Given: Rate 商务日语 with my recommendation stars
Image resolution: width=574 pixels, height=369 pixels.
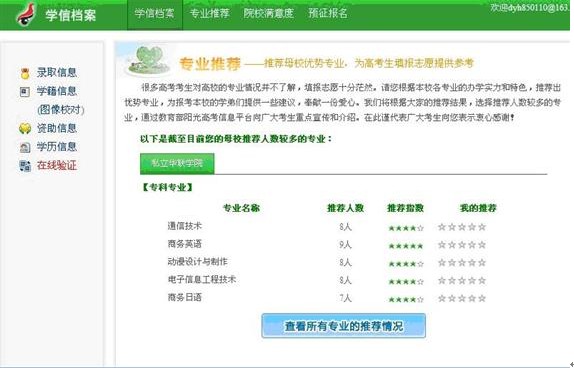Looking at the screenshot, I should click(462, 298).
